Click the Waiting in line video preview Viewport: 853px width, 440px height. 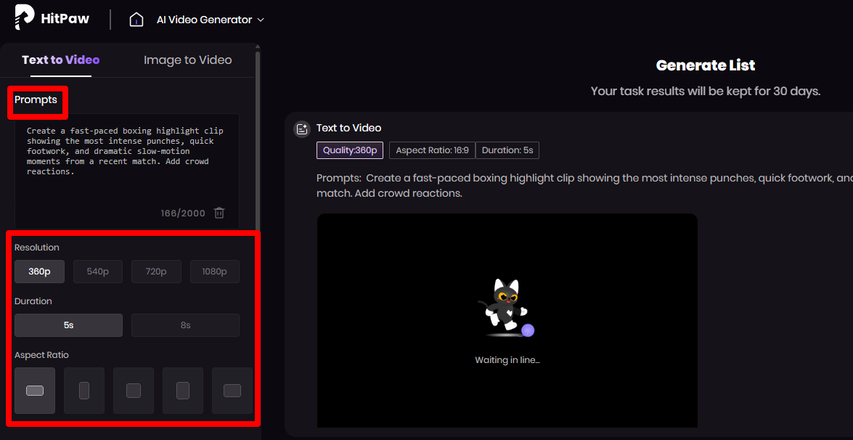coord(507,320)
